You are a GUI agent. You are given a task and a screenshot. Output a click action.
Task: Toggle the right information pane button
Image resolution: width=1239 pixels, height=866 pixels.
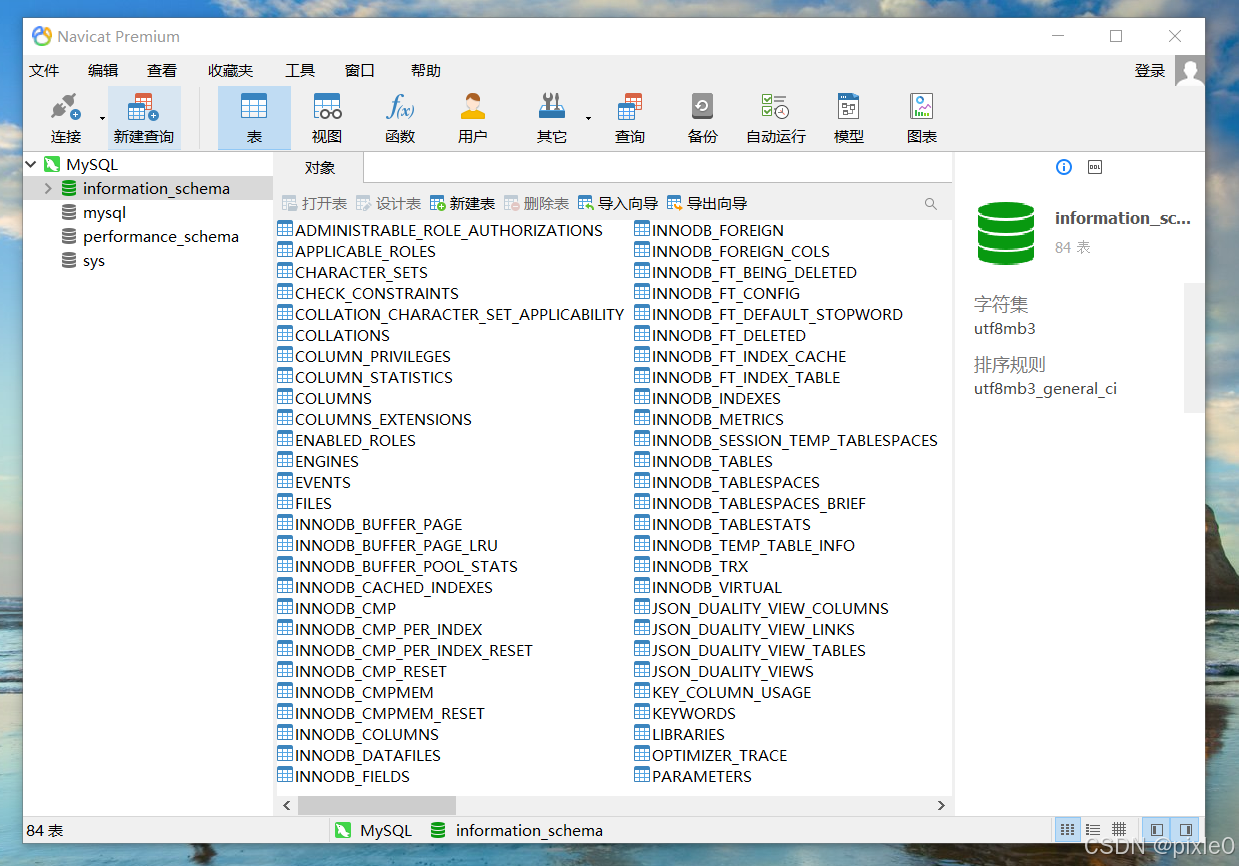[x=1185, y=830]
